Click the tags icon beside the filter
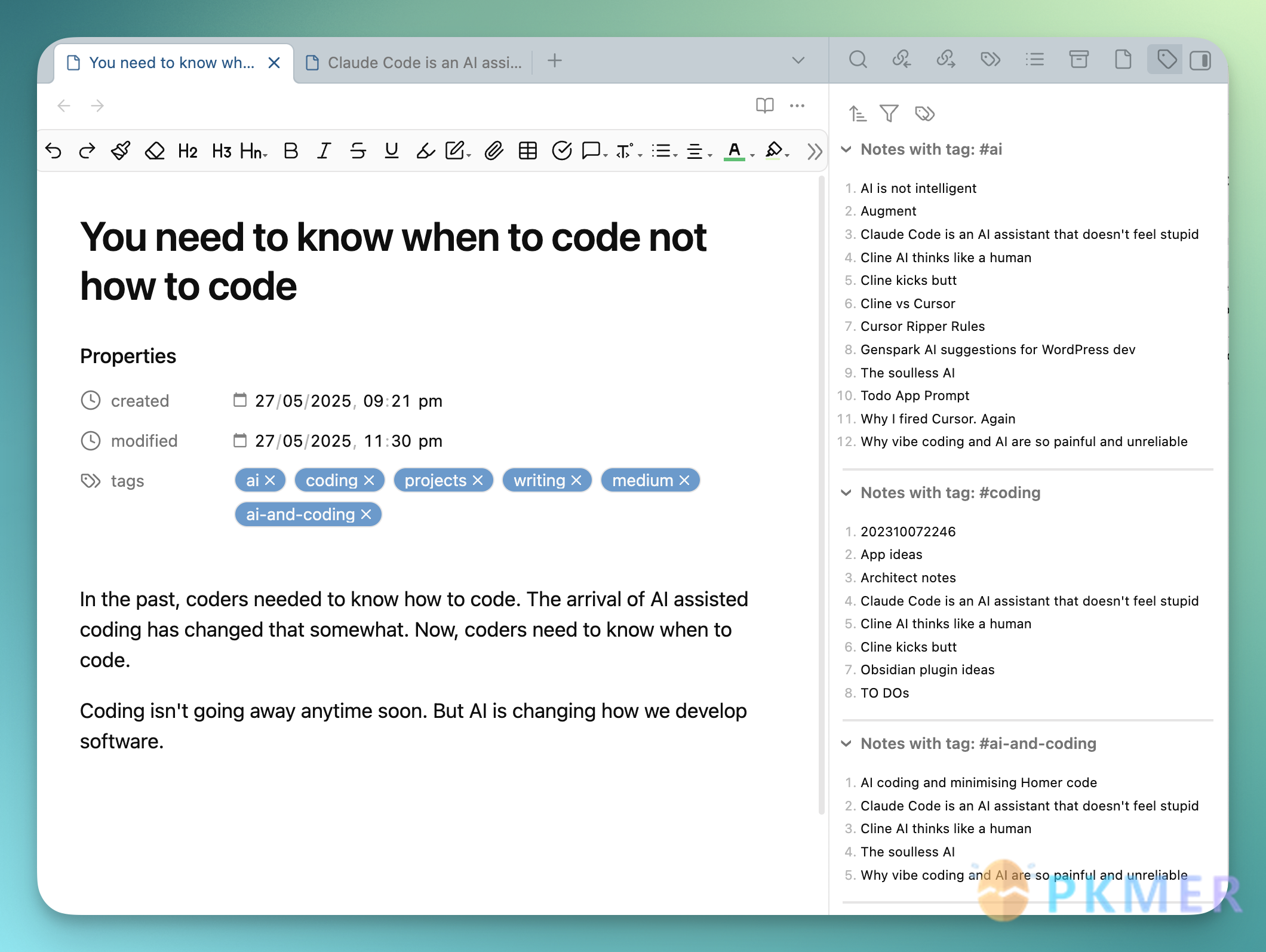This screenshot has height=952, width=1266. coord(924,113)
